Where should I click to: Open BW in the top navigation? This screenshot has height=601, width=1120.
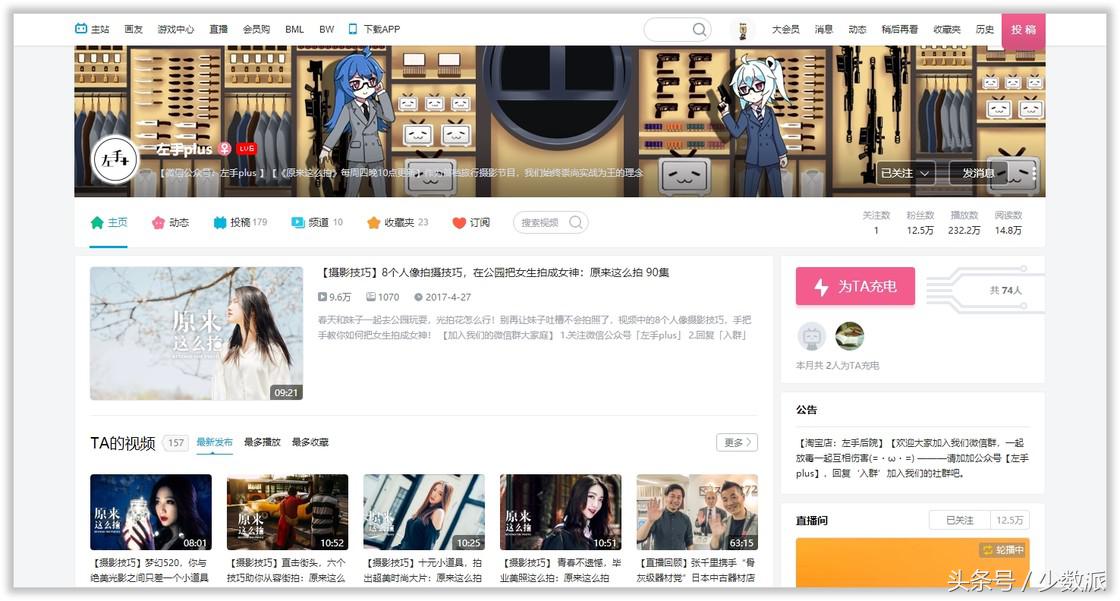(x=326, y=29)
